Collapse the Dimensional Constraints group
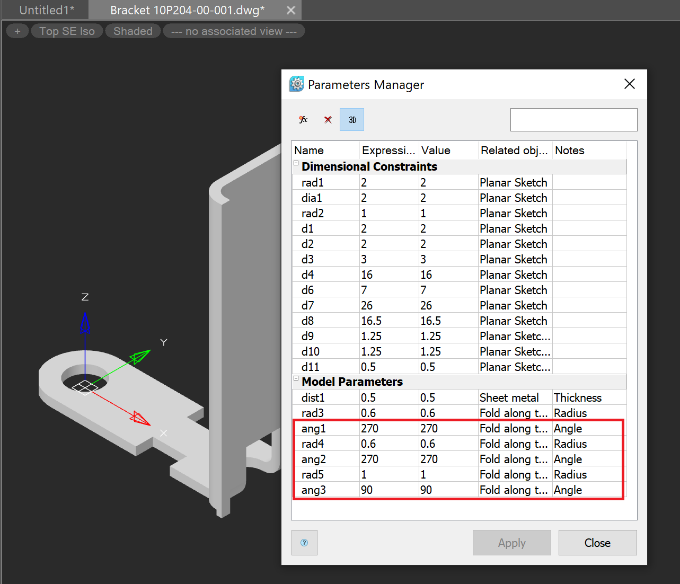This screenshot has height=584, width=680. (x=296, y=167)
